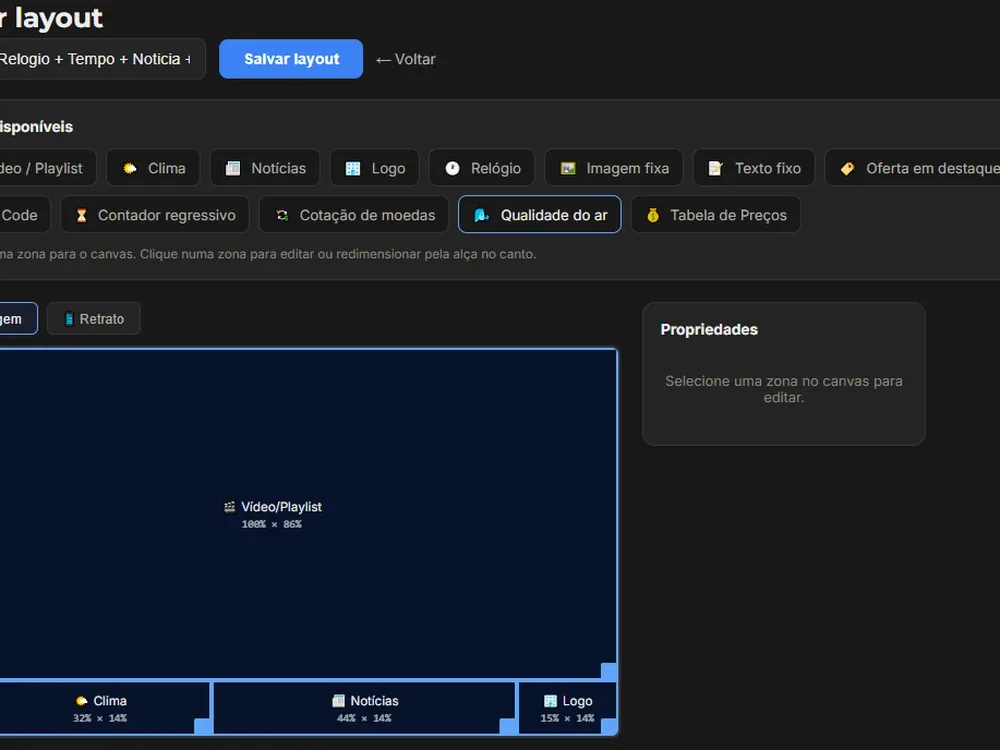Click the Logo zone corner handle
Screen dimensions: 1000x750
tap(609, 726)
